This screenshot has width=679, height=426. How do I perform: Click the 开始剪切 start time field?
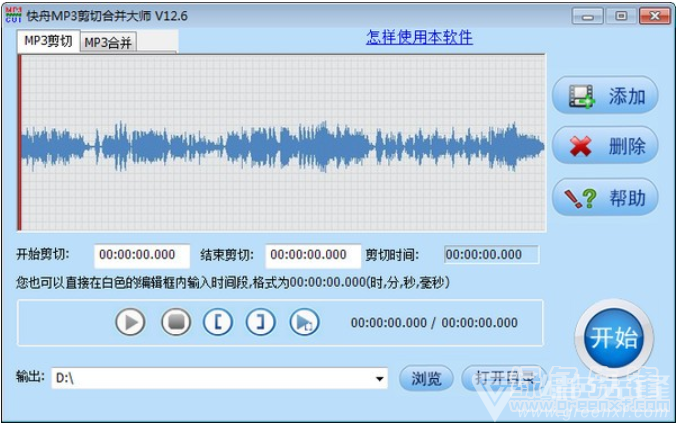(x=142, y=255)
